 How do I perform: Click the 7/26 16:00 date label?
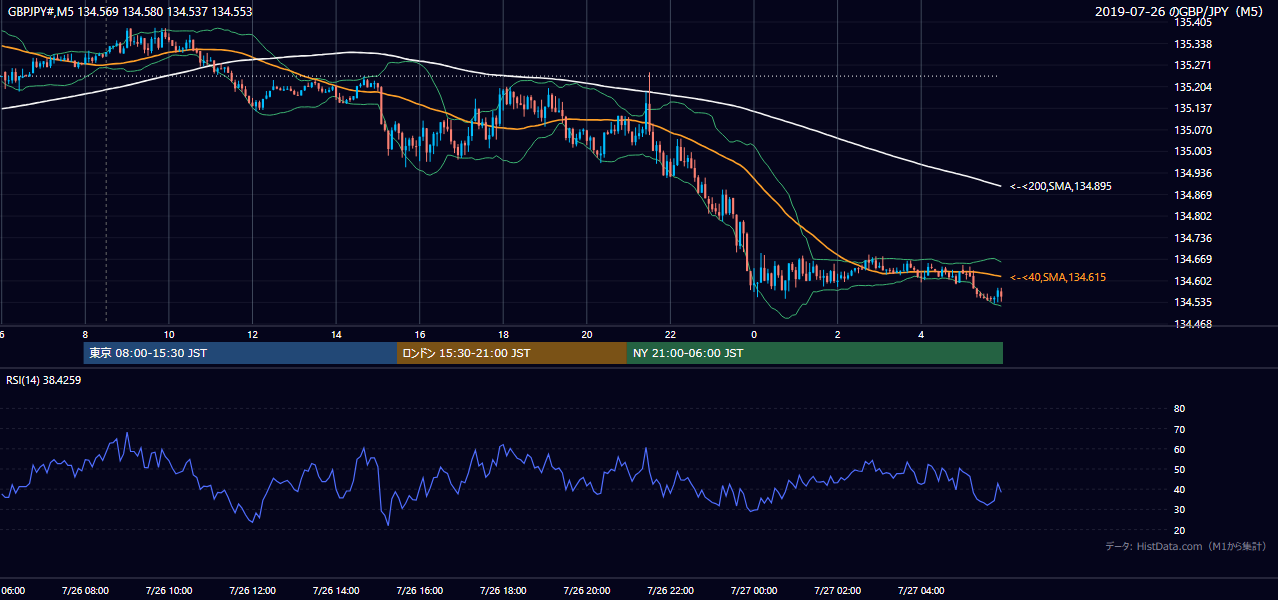tap(419, 591)
